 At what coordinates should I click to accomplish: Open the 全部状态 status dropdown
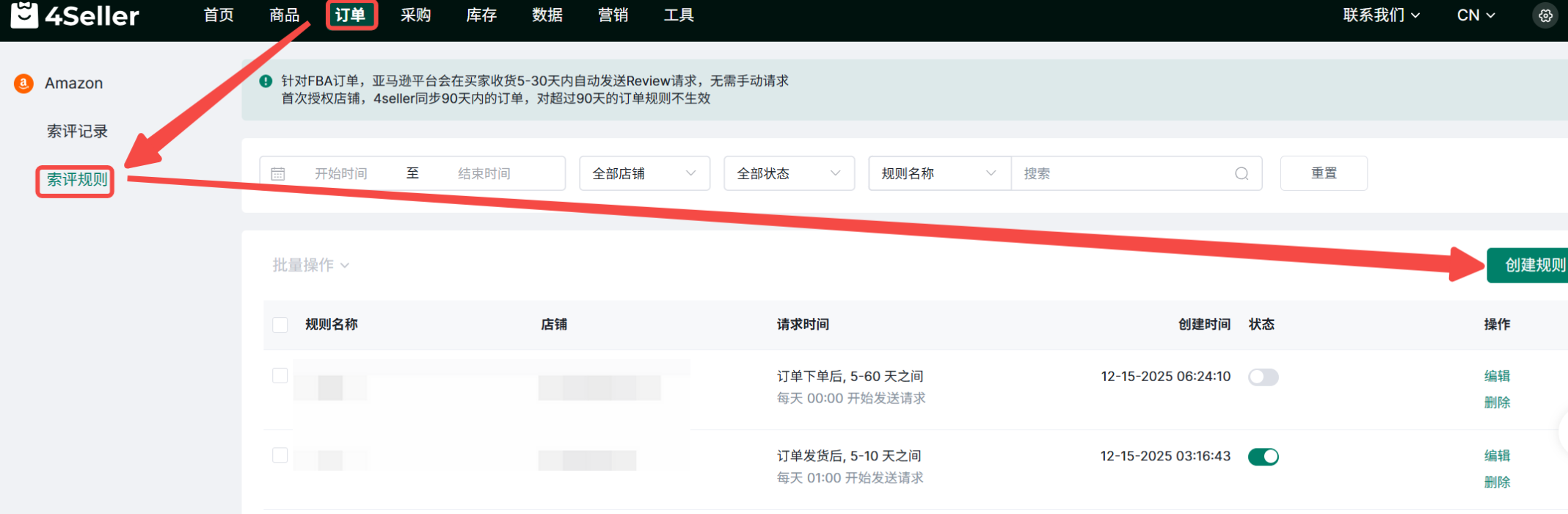pyautogui.click(x=788, y=174)
